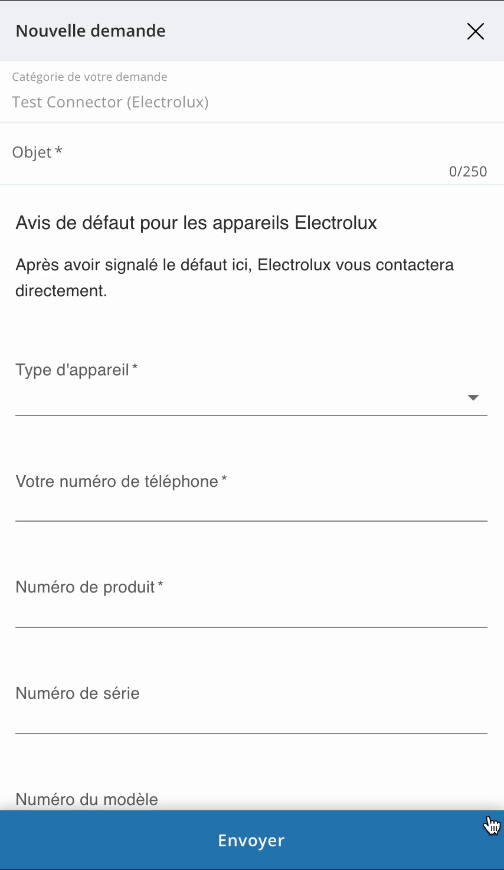Click the Objet label text
Viewport: 504px width, 870px height.
[37, 152]
